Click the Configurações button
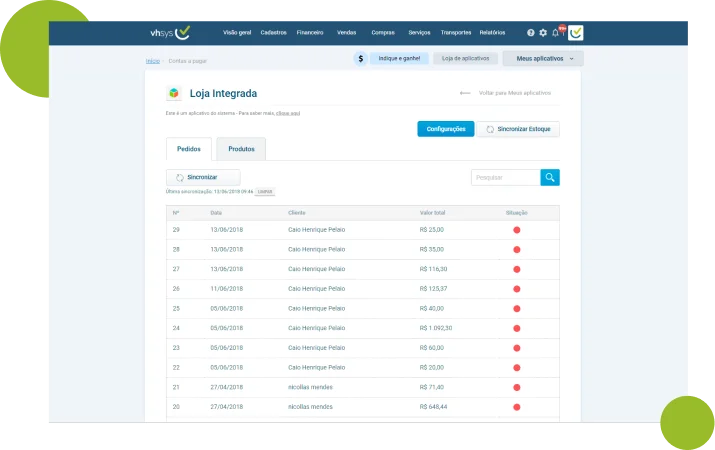Viewport: 715px width, 450px height. (446, 129)
